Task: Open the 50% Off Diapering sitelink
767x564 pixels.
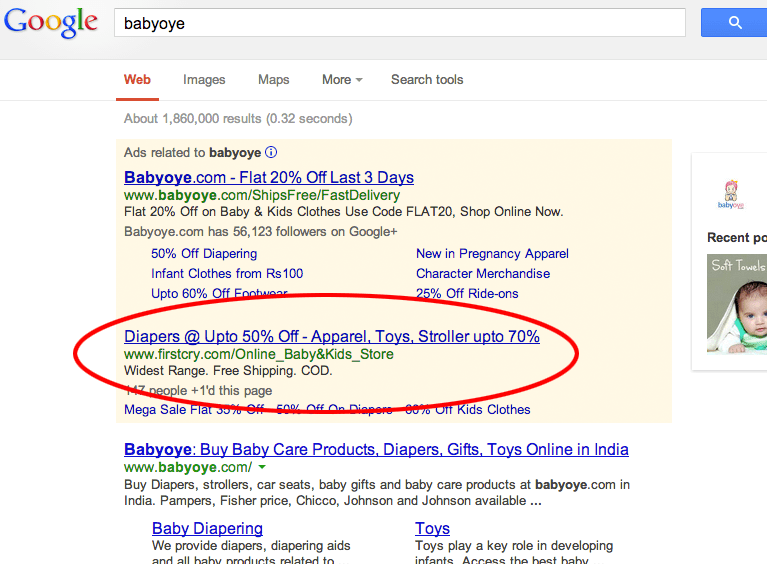Action: tap(204, 253)
